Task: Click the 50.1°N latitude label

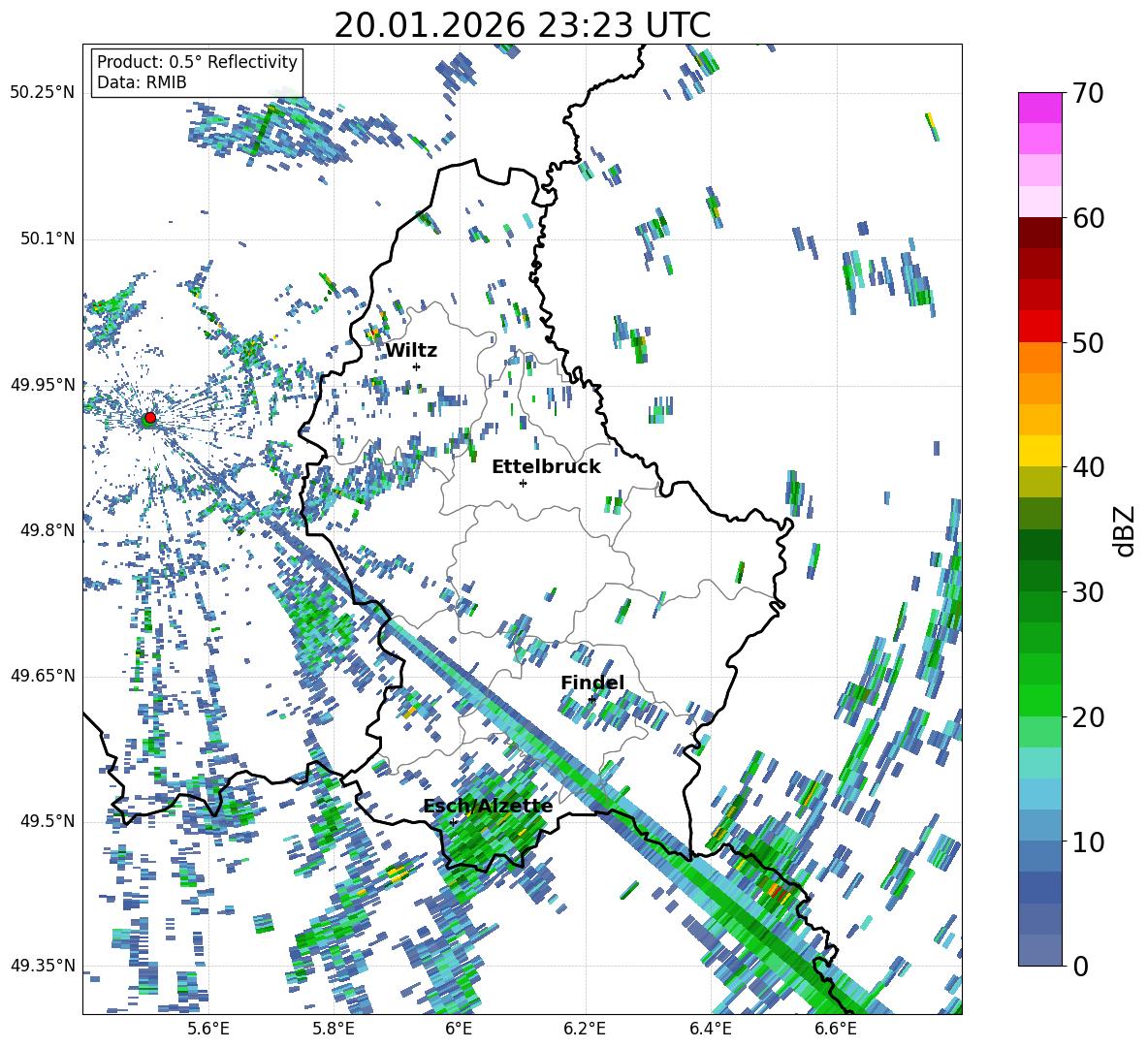Action: pyautogui.click(x=47, y=238)
